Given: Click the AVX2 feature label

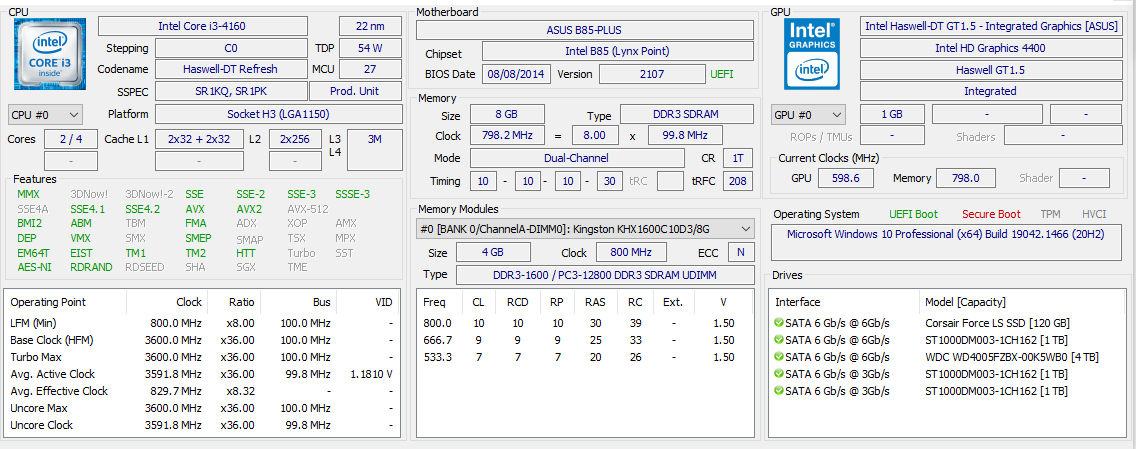Looking at the screenshot, I should pyautogui.click(x=249, y=209).
